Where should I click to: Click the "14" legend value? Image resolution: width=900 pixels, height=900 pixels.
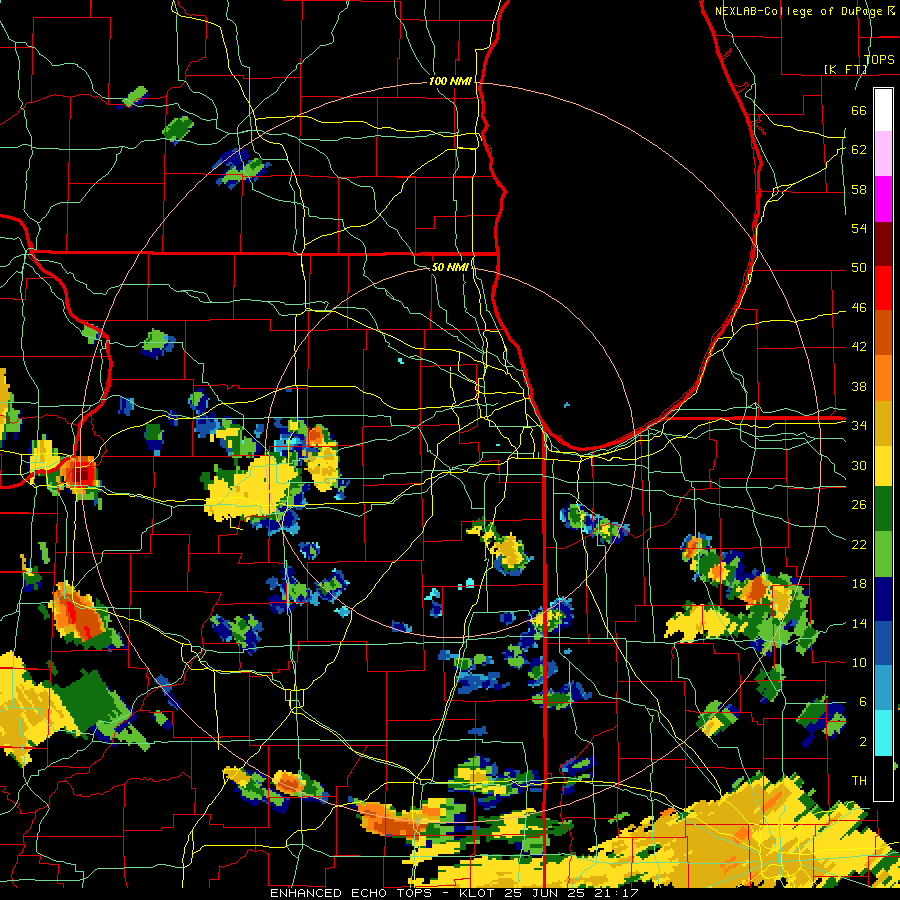(x=859, y=623)
